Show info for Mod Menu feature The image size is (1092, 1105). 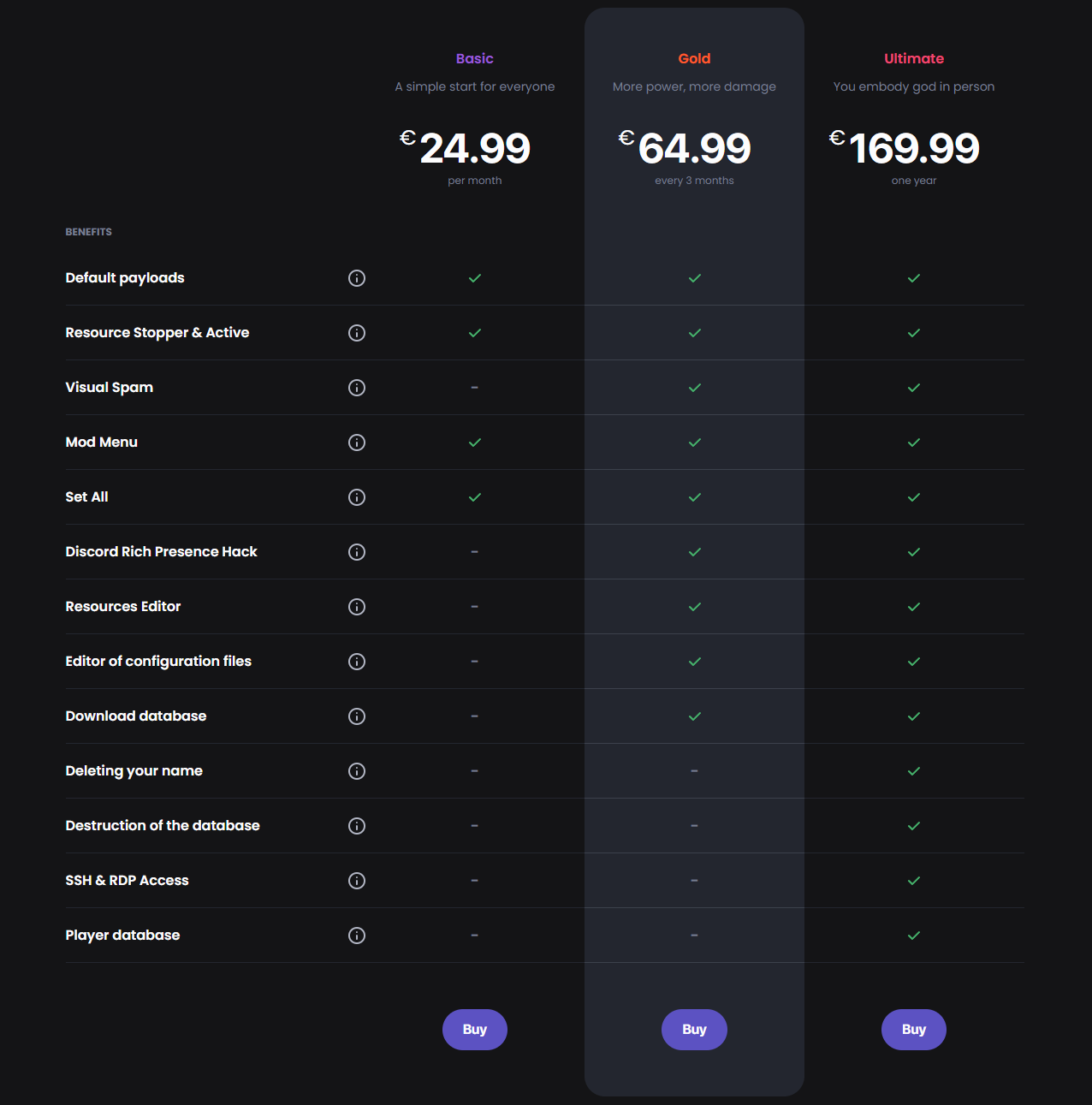(x=357, y=443)
